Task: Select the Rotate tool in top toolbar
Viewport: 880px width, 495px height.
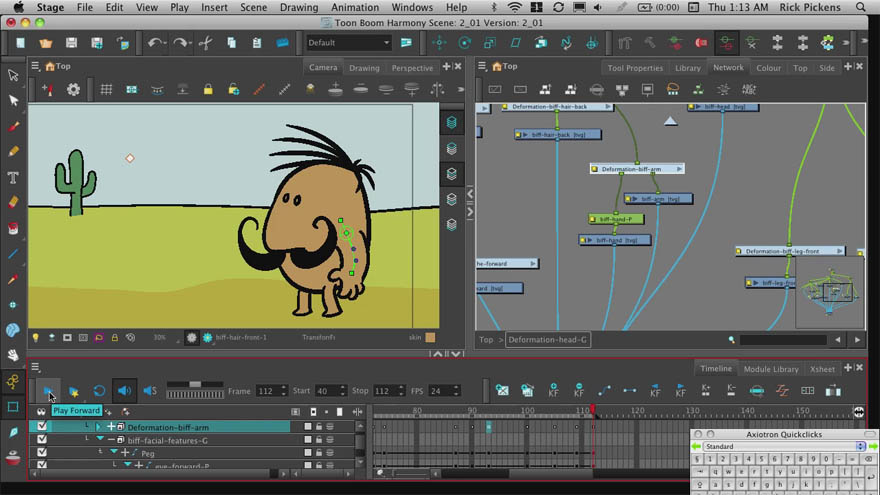Action: click(464, 43)
